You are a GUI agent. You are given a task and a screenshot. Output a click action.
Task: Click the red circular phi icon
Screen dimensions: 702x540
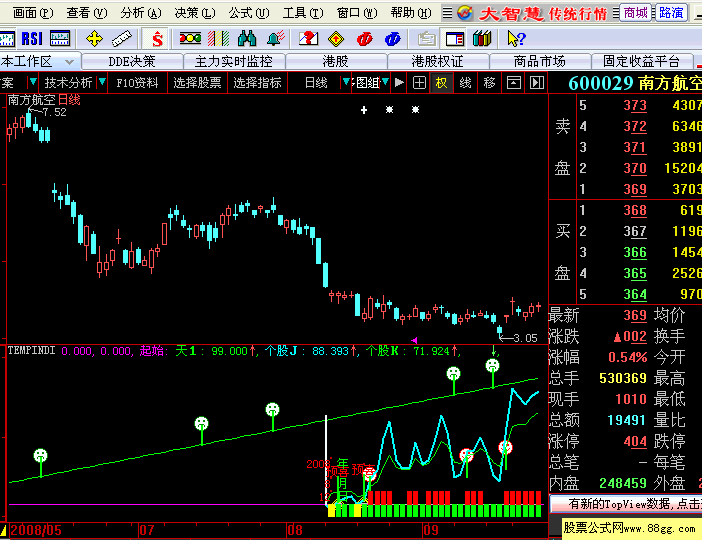pyautogui.click(x=364, y=39)
